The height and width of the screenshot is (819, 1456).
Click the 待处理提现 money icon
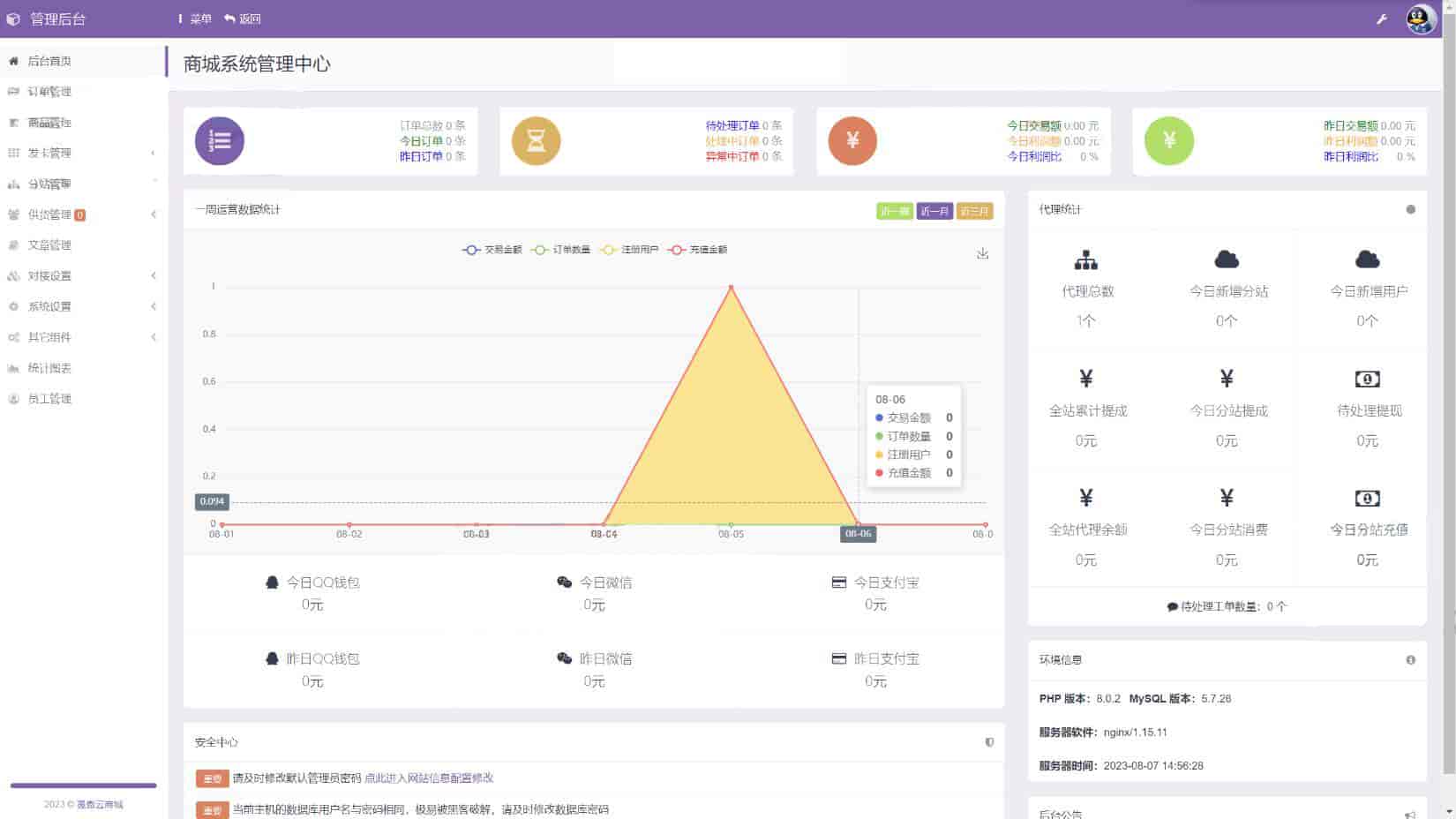1366,379
